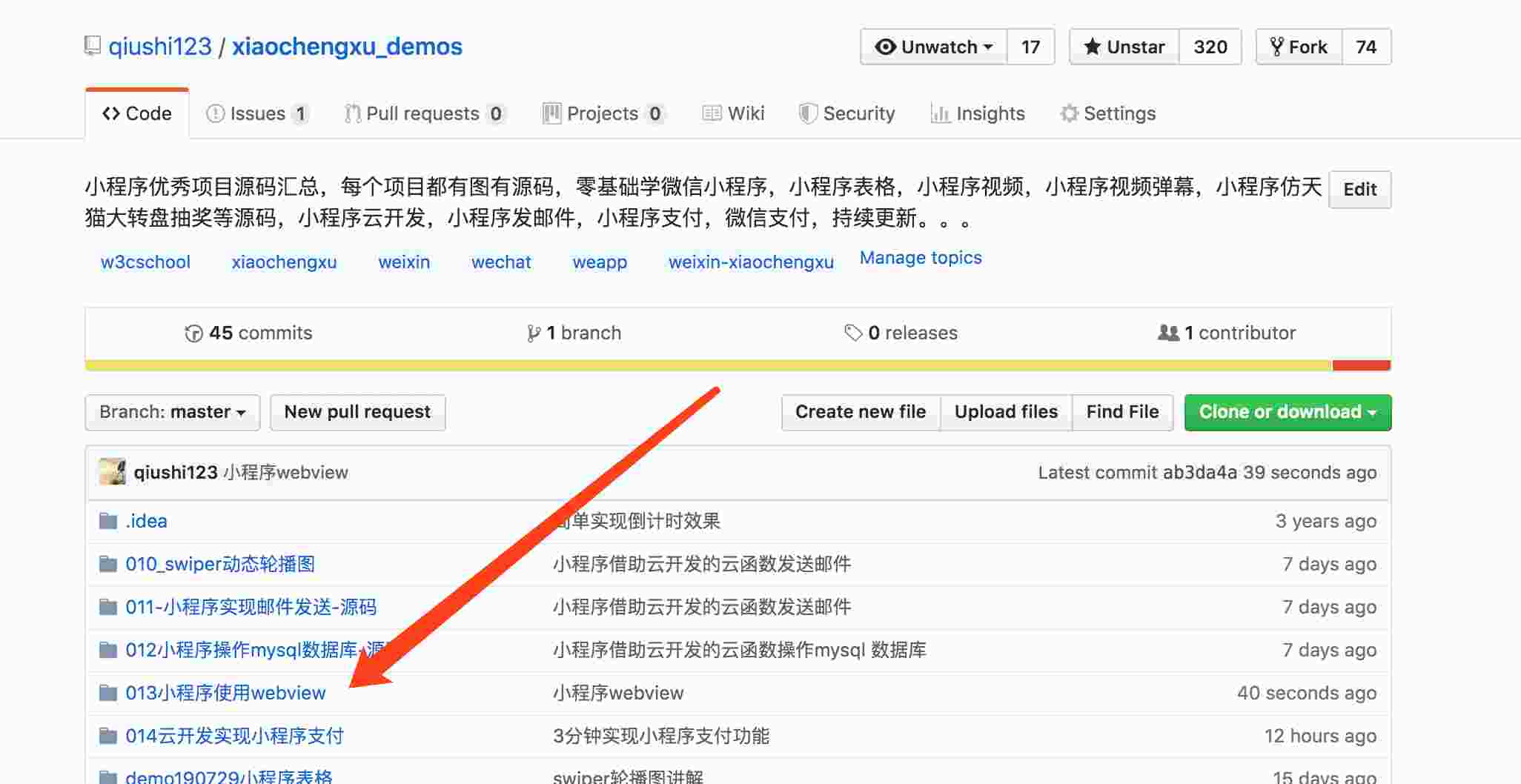Open the qiushi123 owner link
The width and height of the screenshot is (1521, 784).
pos(160,47)
